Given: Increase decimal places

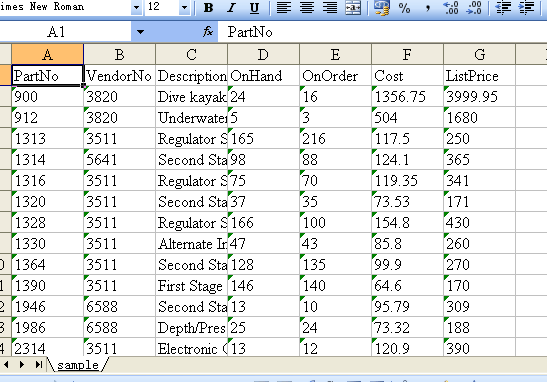Looking at the screenshot, I should [450, 7].
